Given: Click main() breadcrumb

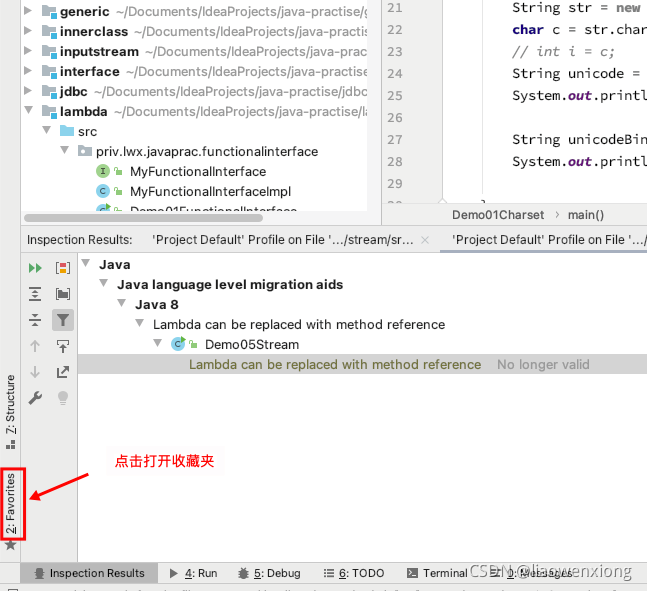Looking at the screenshot, I should 586,215.
